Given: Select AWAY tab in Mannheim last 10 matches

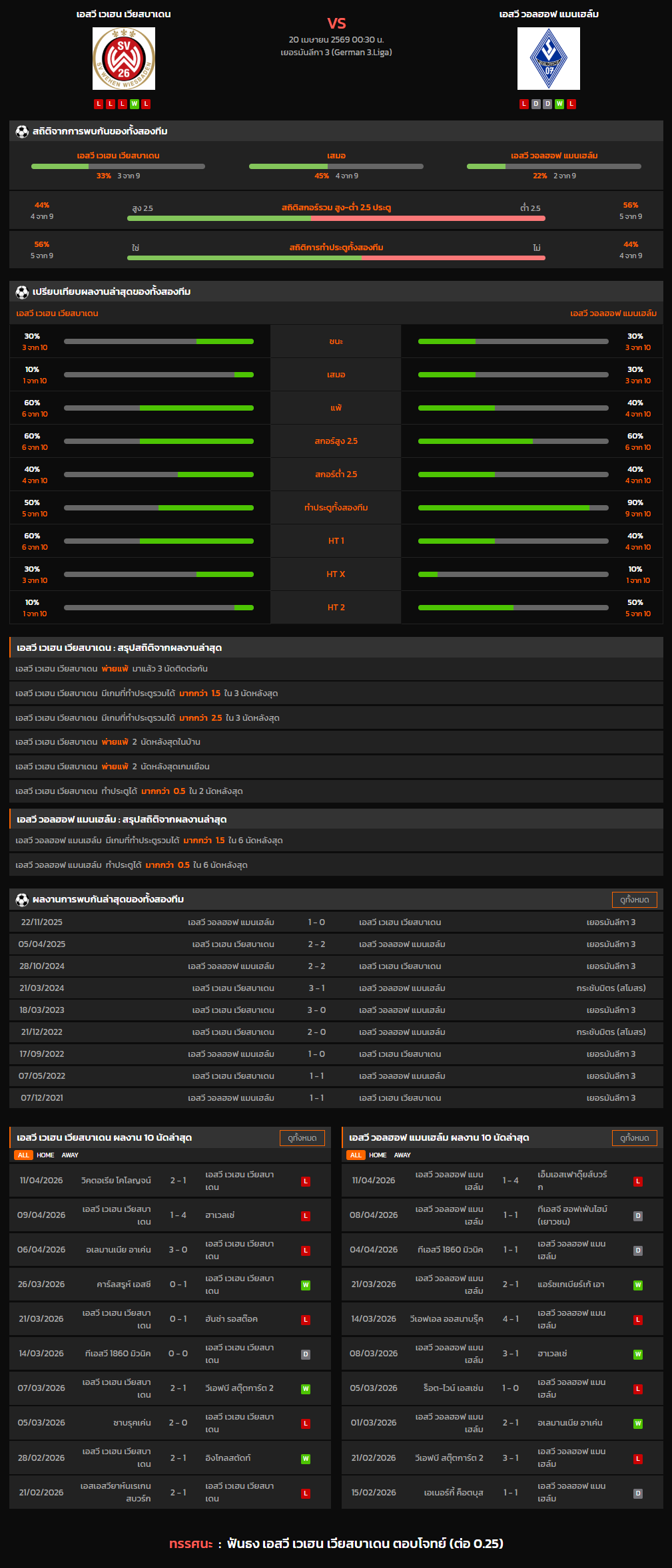Looking at the screenshot, I should click(402, 1155).
